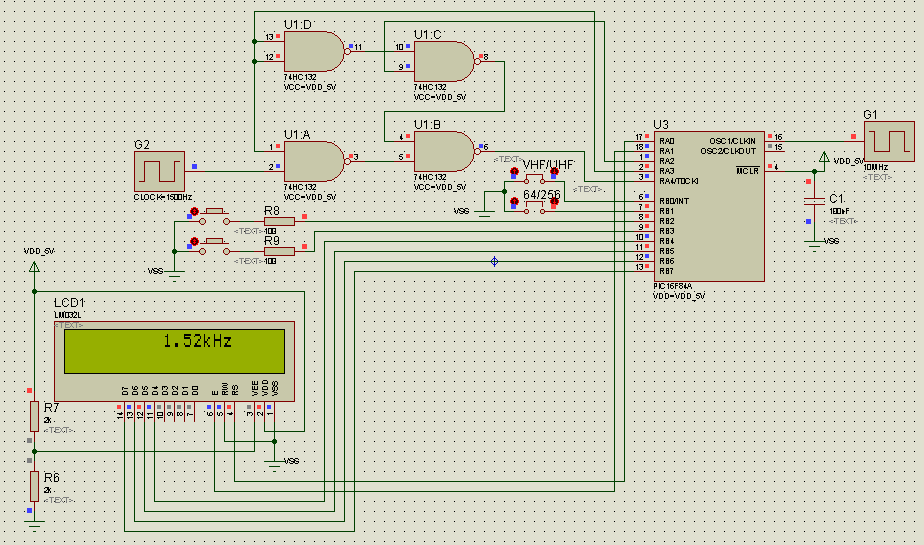Toggle the VHF/UHF switch contacts

pos(534,177)
